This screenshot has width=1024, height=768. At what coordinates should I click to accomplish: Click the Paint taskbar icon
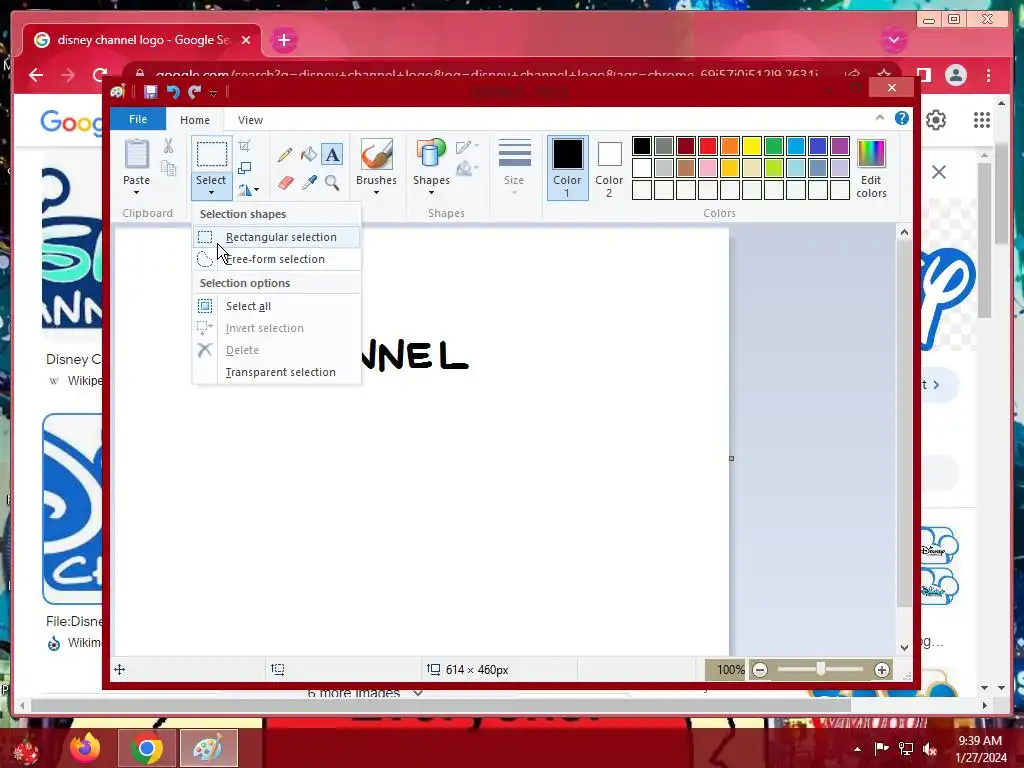point(208,748)
